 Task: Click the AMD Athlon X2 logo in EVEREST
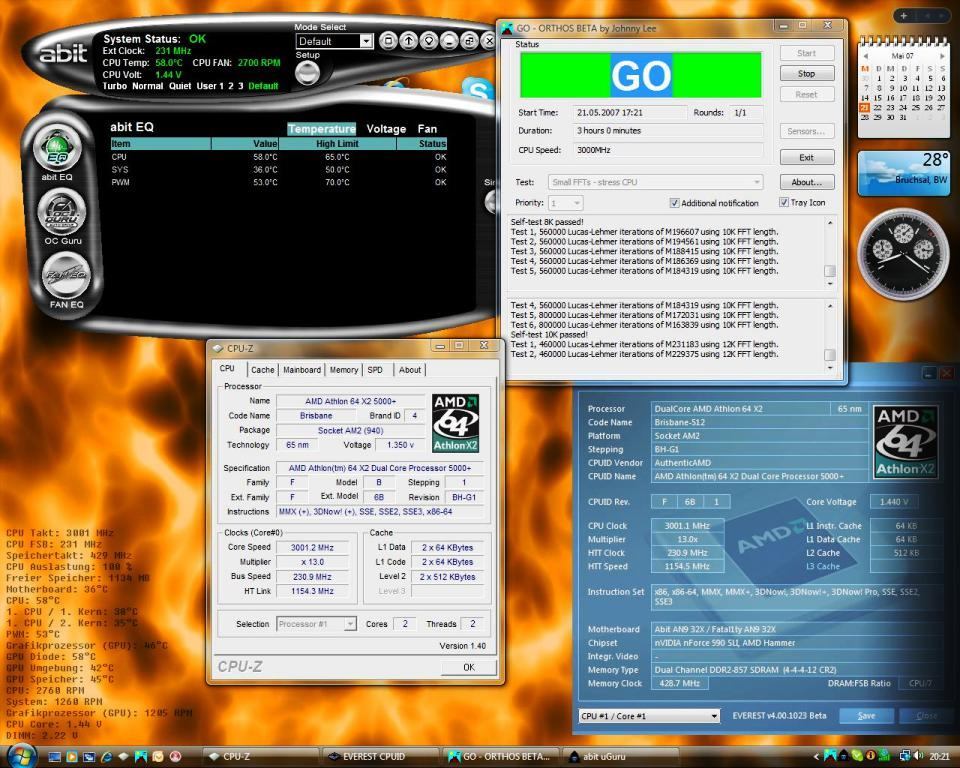[905, 441]
